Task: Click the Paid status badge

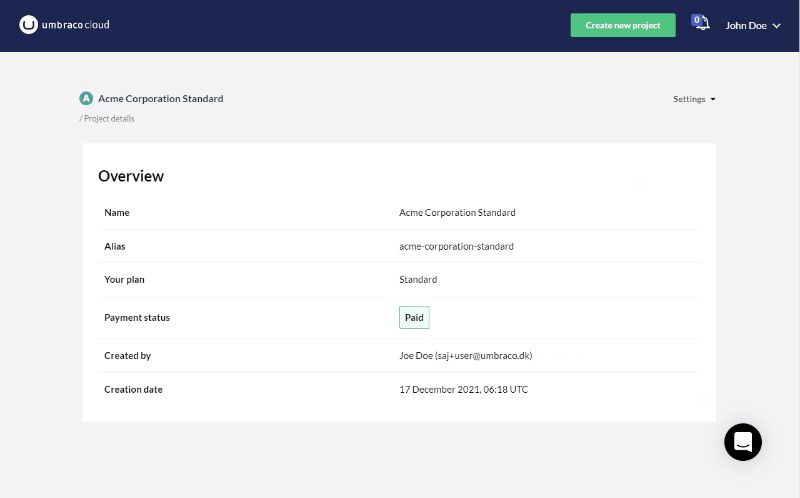Action: point(414,317)
